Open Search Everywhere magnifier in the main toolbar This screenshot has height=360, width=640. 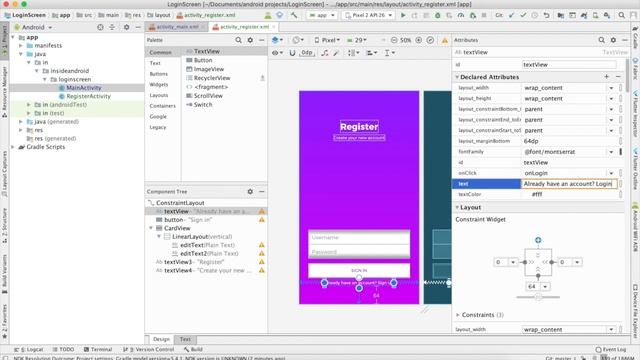621,15
